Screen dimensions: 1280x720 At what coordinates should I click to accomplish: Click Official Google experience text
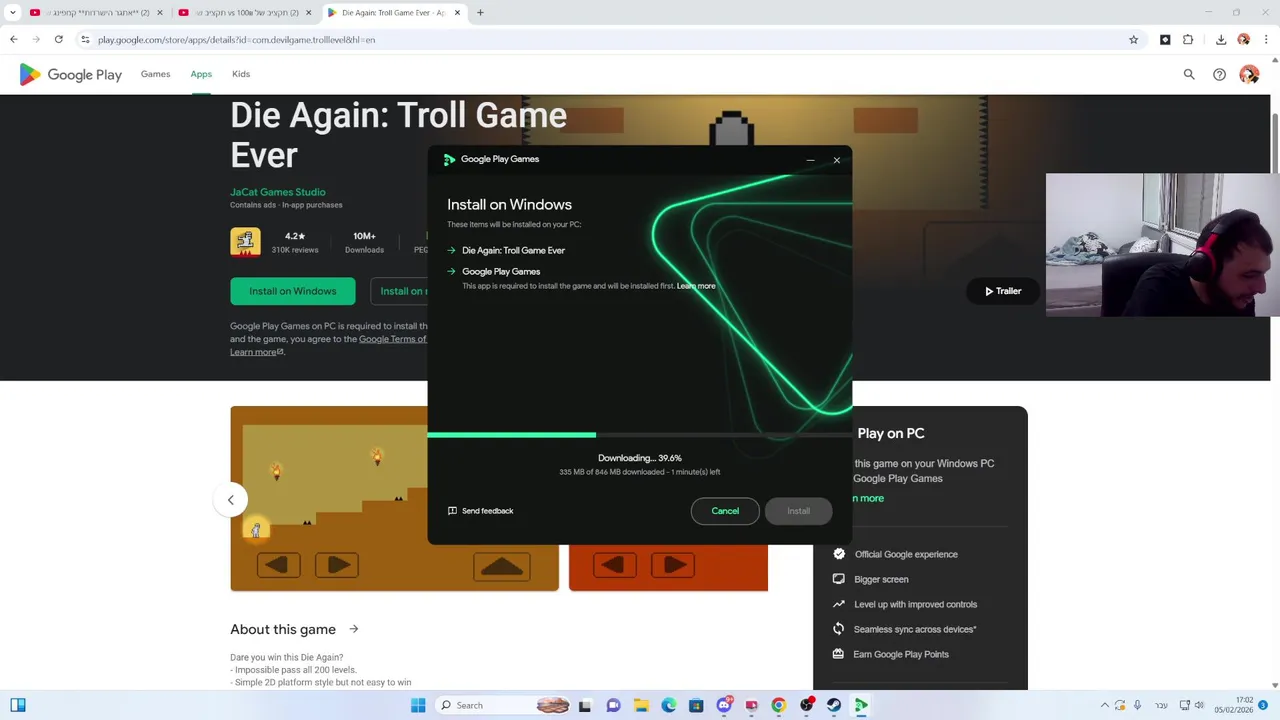(x=906, y=554)
